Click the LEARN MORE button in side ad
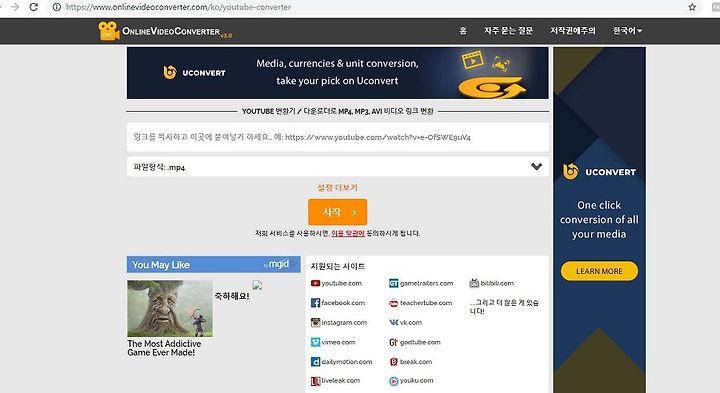Screen dimensions: 720x393 click(x=599, y=271)
